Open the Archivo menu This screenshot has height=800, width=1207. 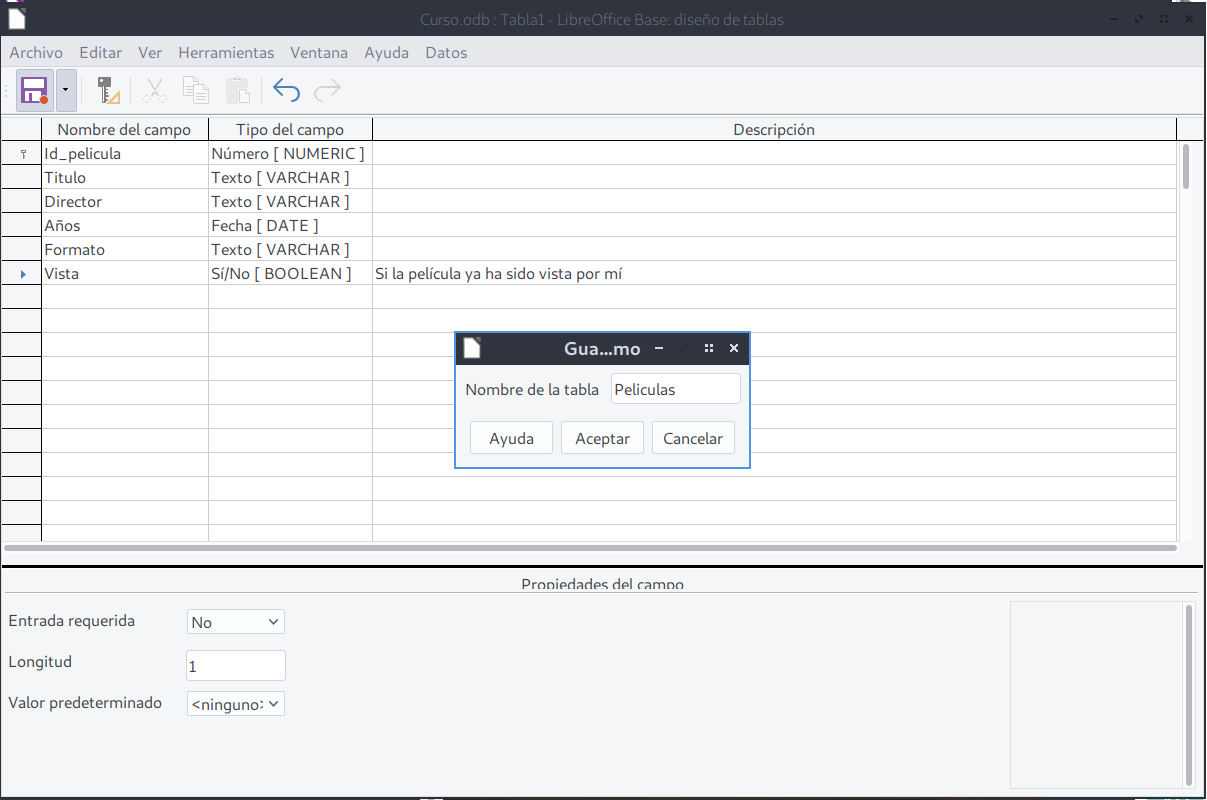(36, 53)
